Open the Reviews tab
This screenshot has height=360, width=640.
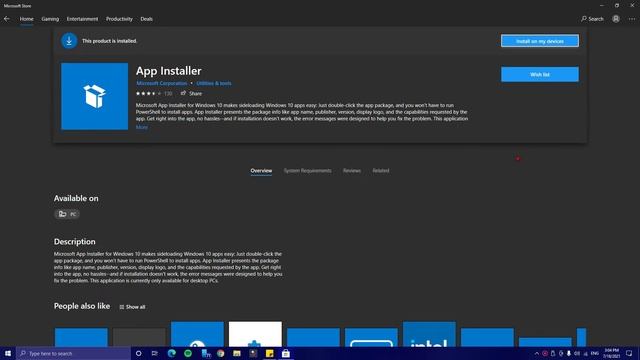(x=352, y=171)
